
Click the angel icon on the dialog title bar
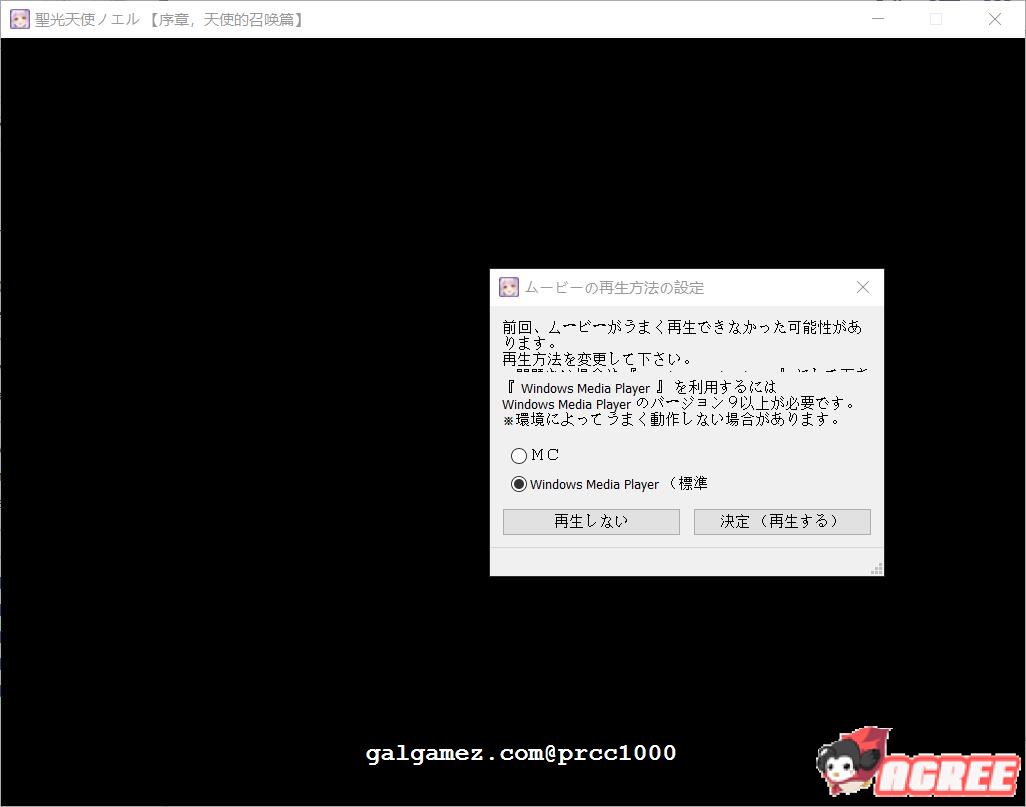[508, 287]
